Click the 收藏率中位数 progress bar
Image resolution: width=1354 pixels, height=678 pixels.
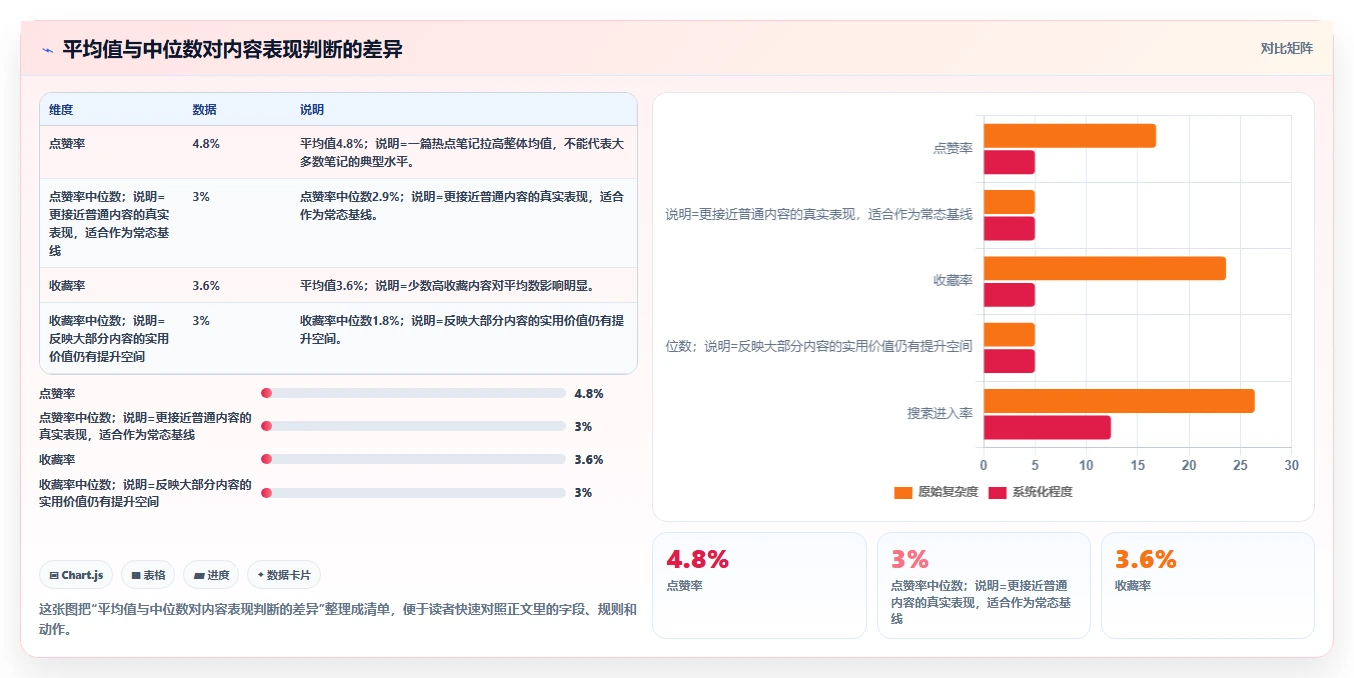pos(413,492)
